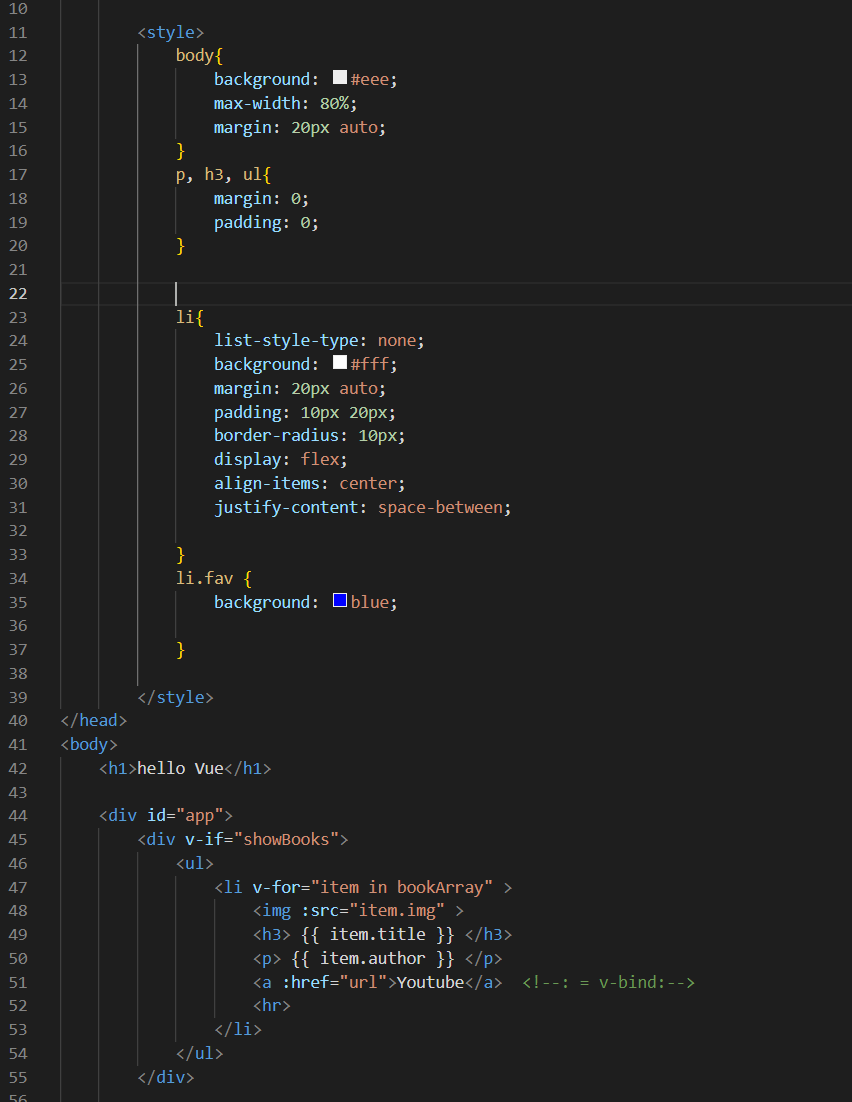
Task: Click the opening ul tag
Action: pos(195,864)
